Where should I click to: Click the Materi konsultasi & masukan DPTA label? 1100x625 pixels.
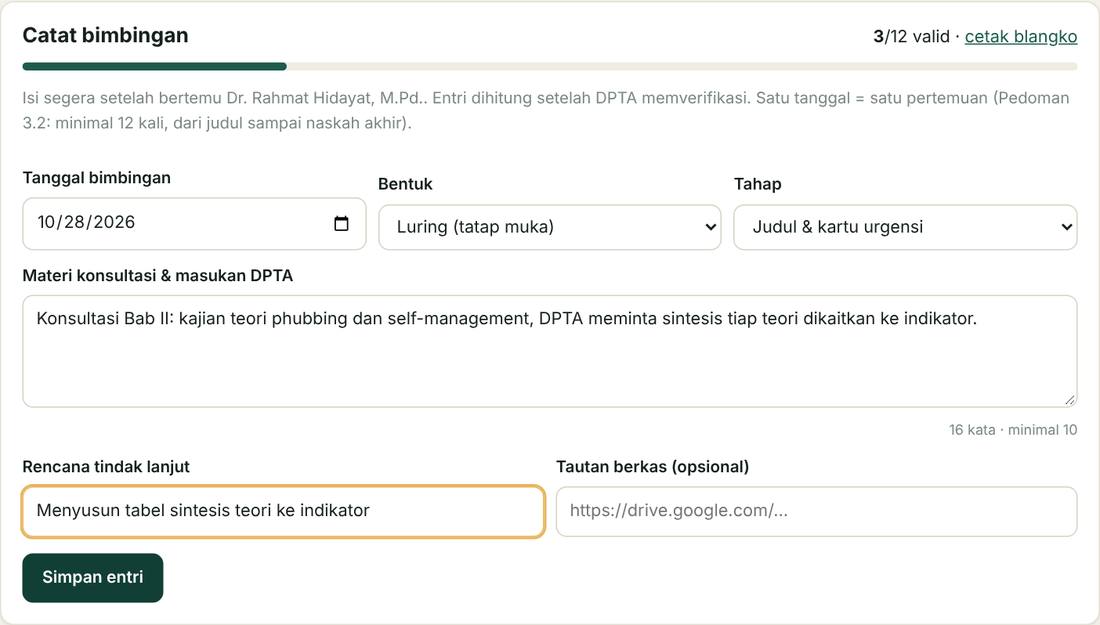coord(158,276)
